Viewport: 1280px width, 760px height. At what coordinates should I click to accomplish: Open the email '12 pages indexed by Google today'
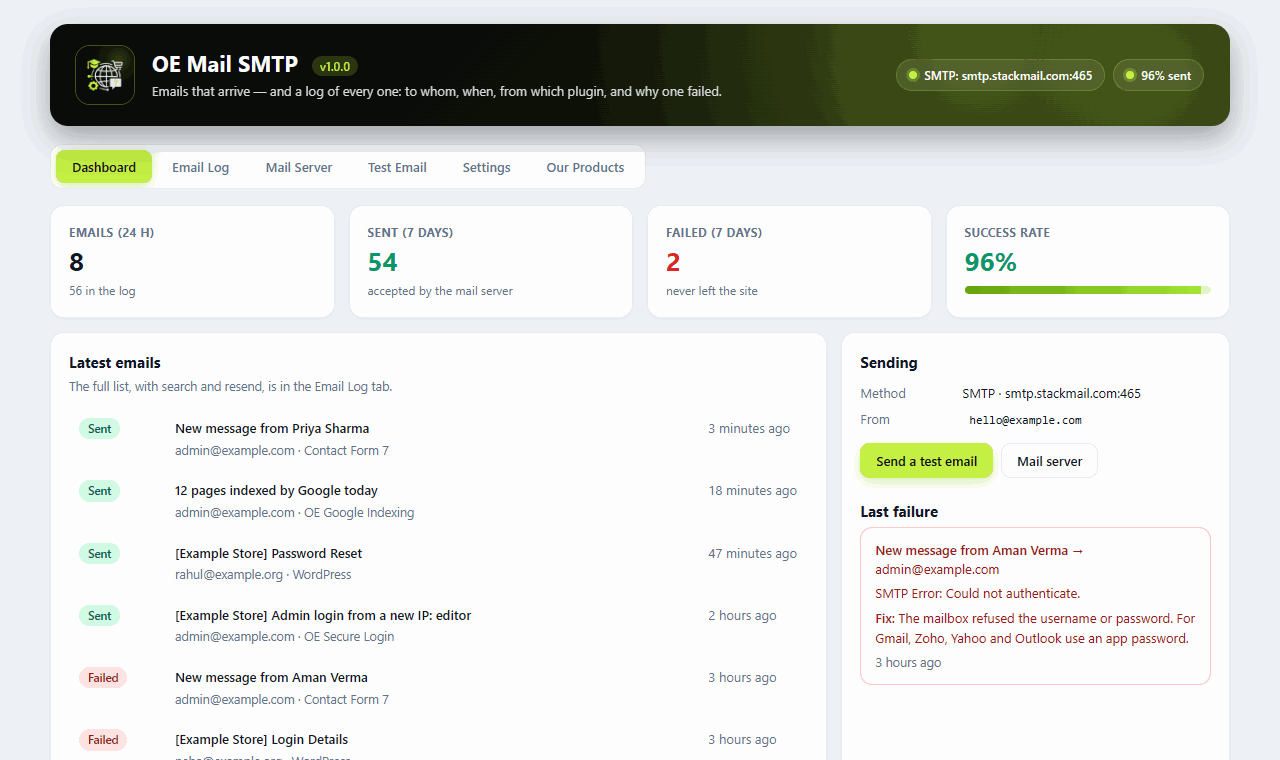coord(276,490)
